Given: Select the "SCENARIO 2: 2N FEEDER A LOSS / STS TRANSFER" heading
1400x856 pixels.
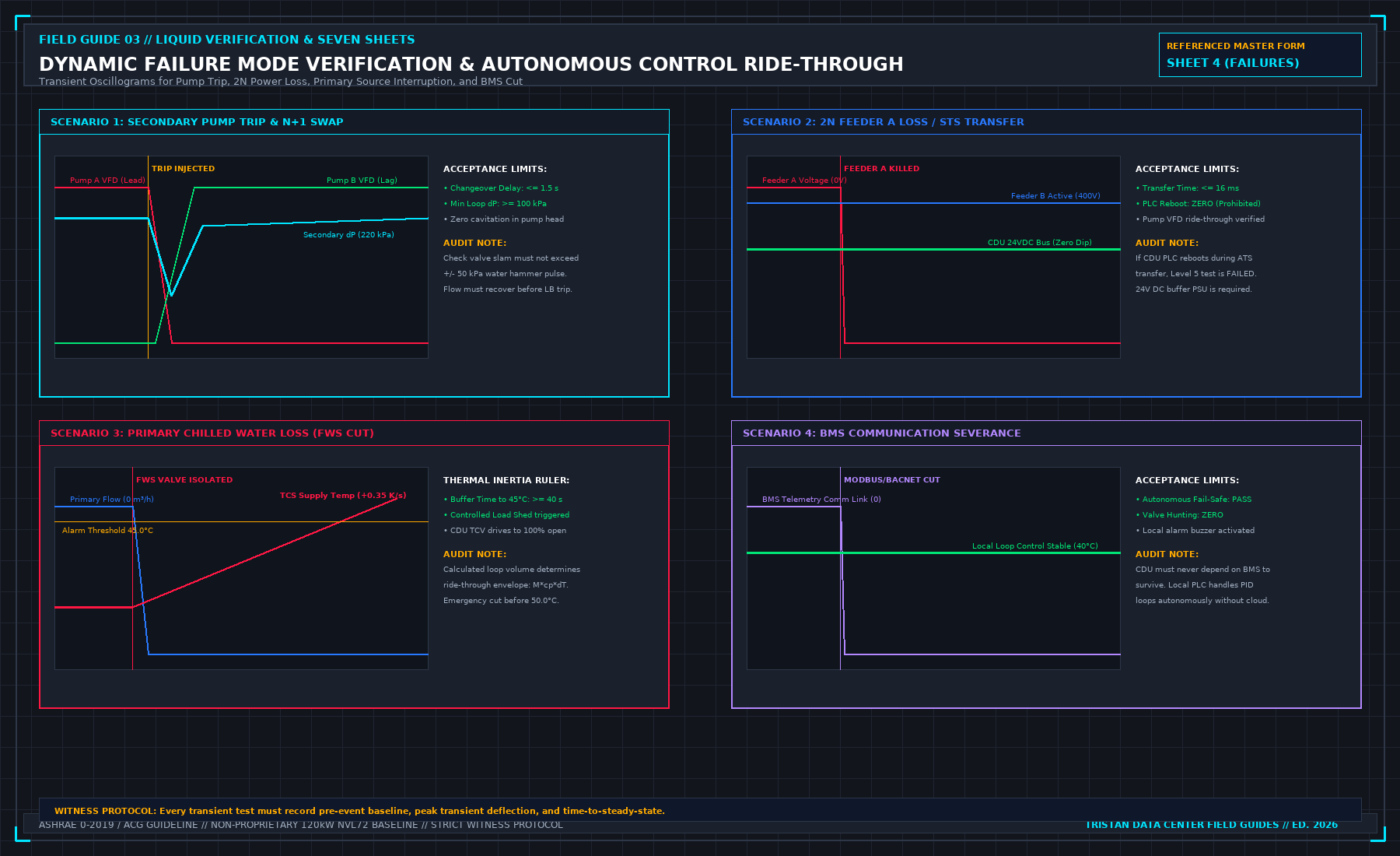Looking at the screenshot, I should click(884, 122).
